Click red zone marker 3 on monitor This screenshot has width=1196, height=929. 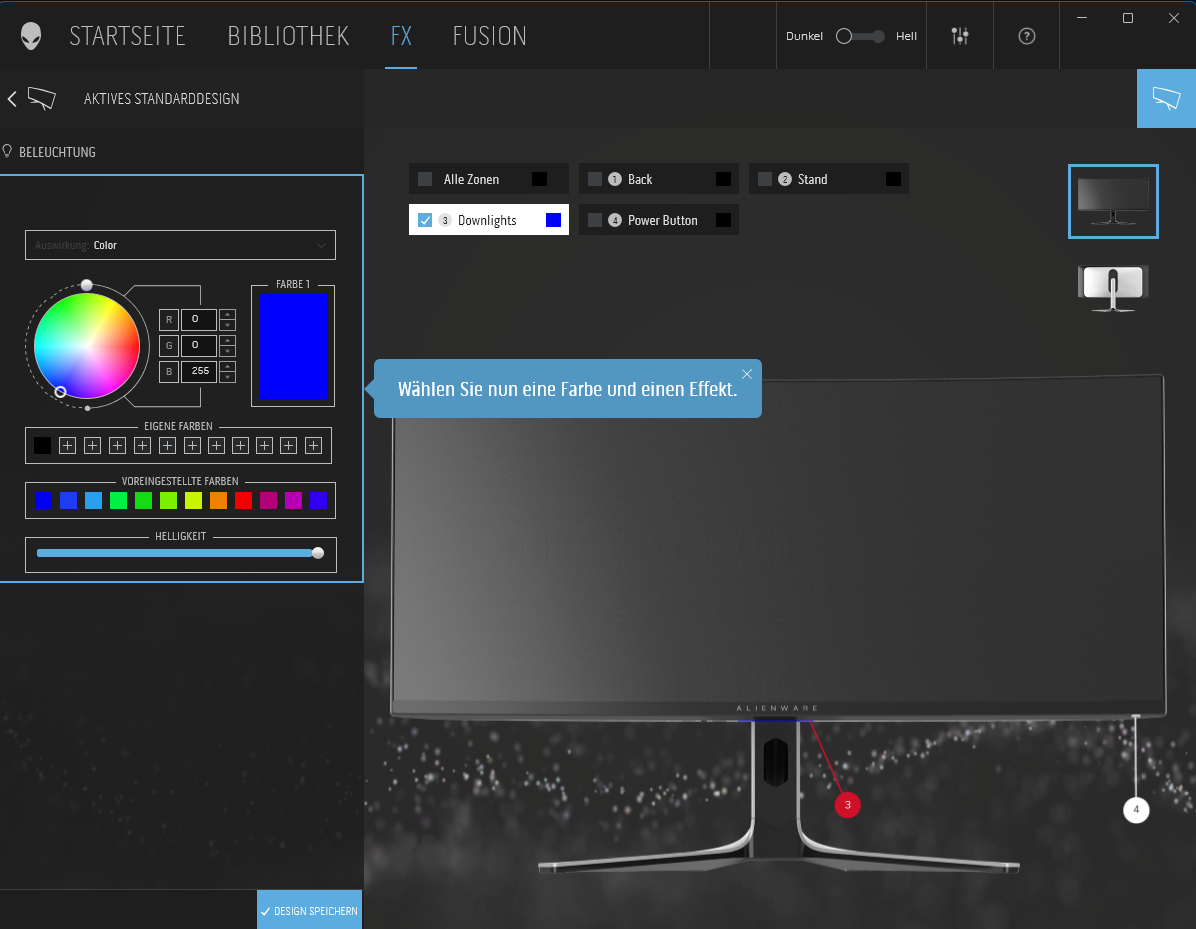(x=847, y=805)
